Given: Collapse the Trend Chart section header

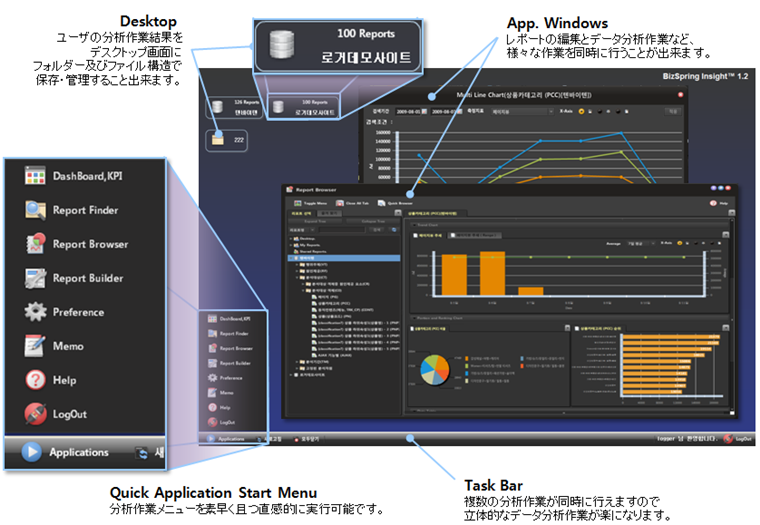Looking at the screenshot, I should (x=415, y=225).
